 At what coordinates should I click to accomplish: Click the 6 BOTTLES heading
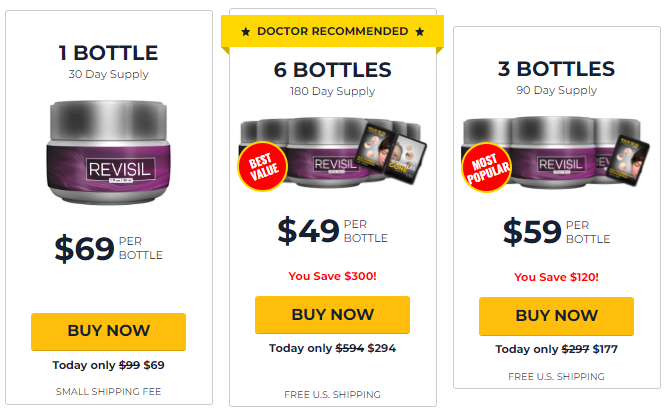pos(332,70)
